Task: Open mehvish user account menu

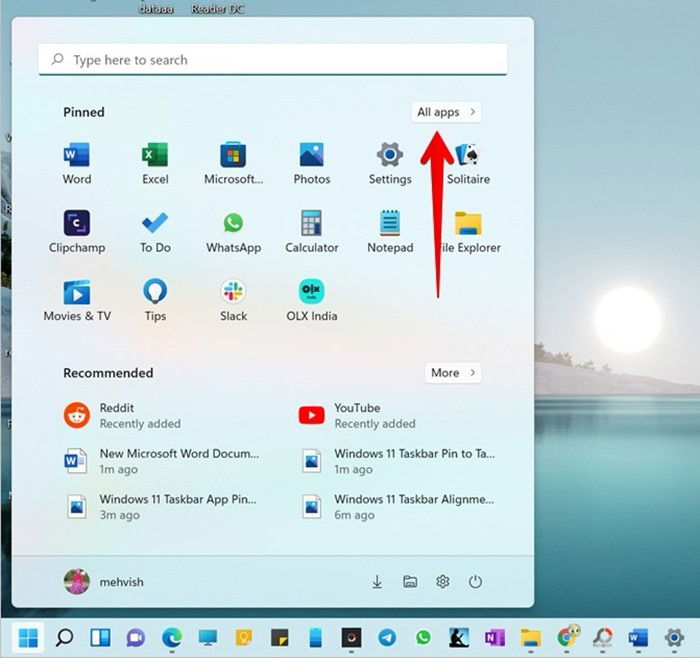Action: (x=104, y=582)
